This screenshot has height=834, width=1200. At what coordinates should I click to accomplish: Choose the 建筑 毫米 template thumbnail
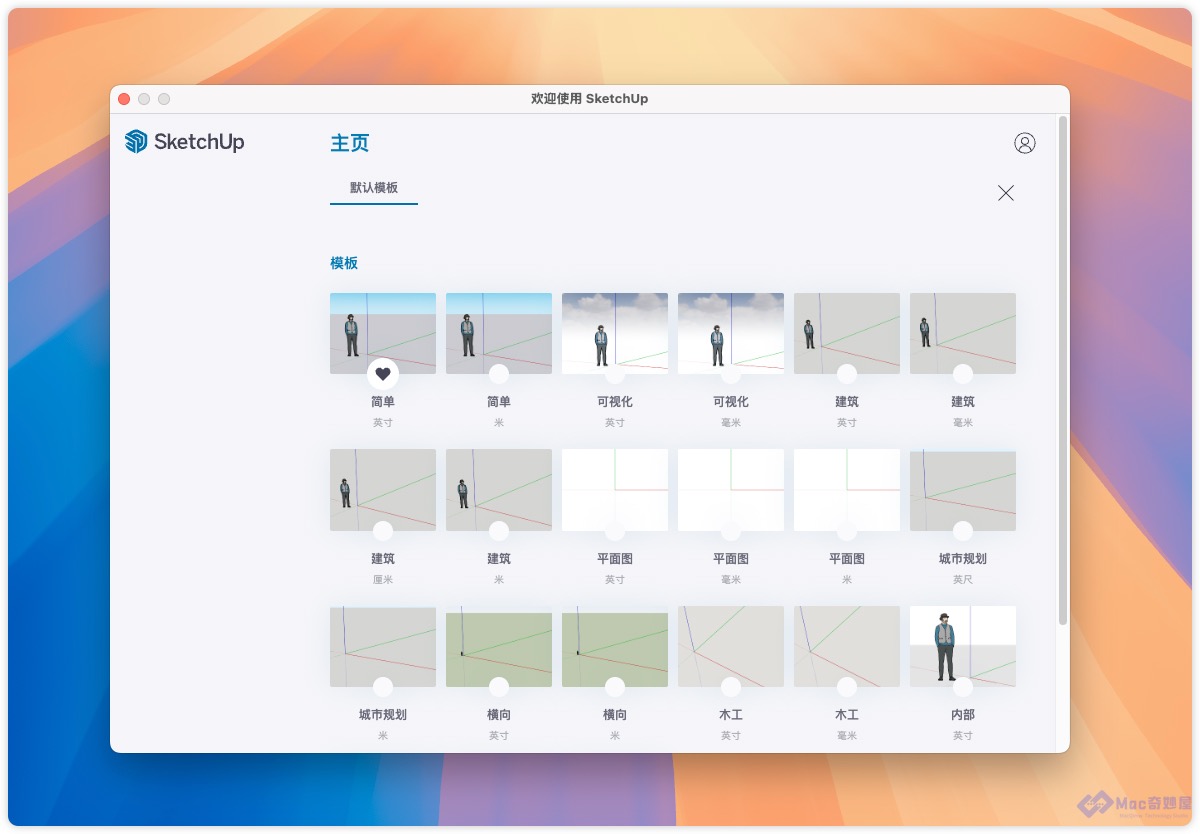click(963, 333)
